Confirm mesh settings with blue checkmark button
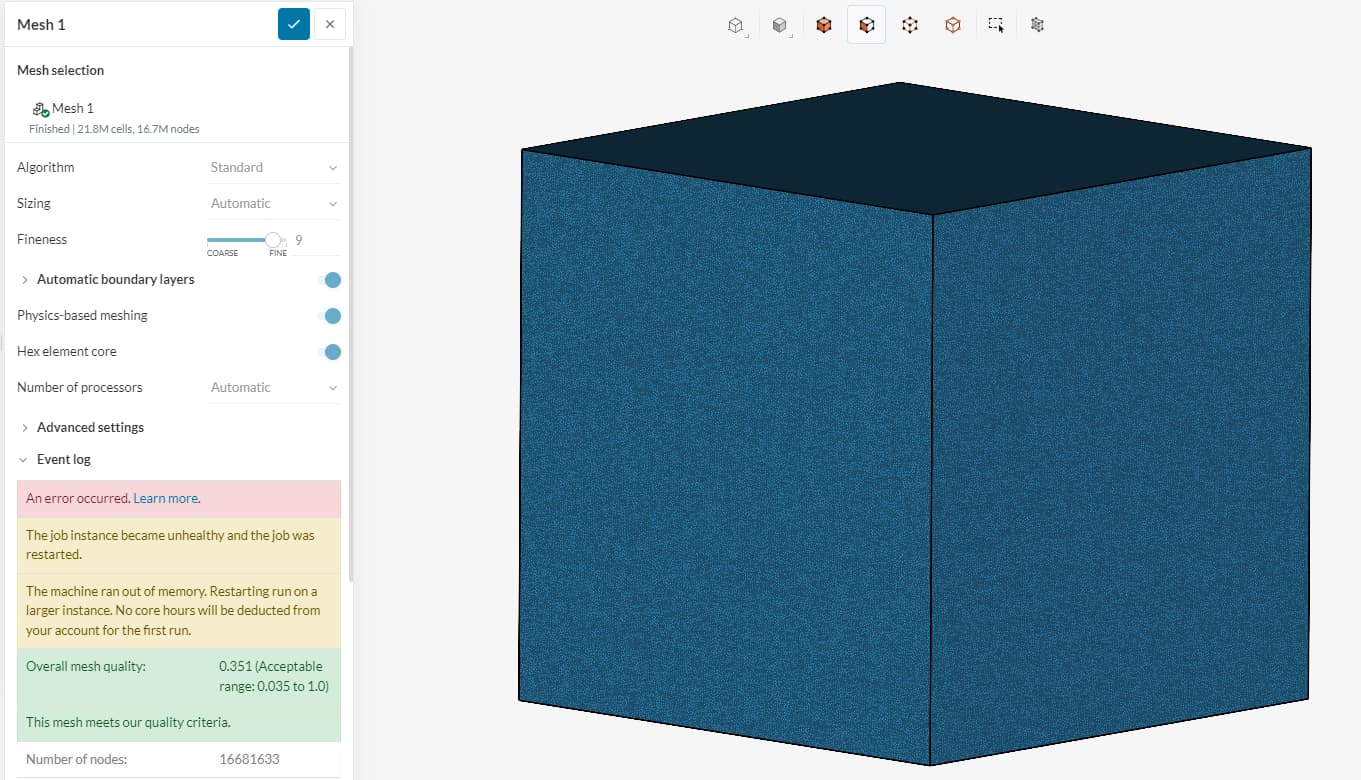 [x=293, y=23]
